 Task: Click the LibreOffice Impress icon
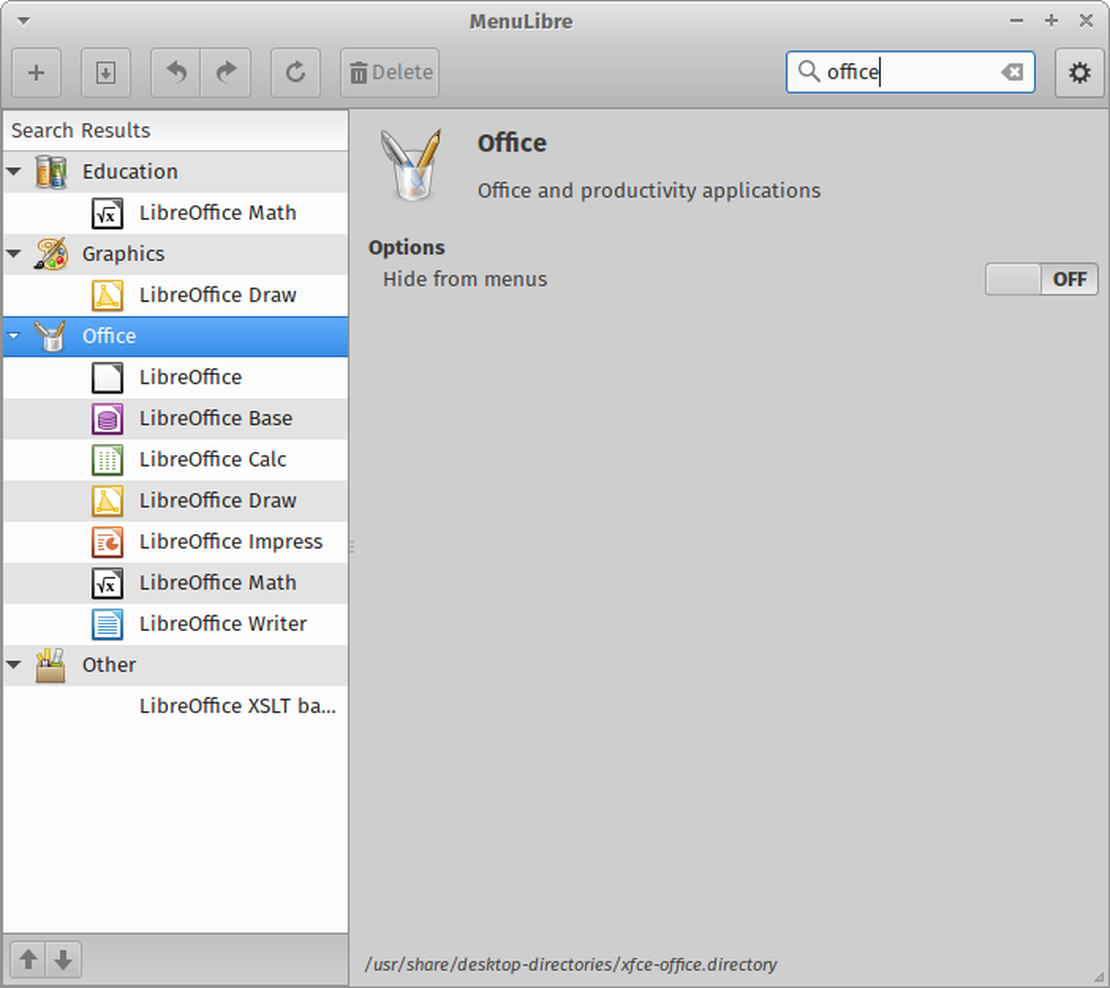pyautogui.click(x=107, y=541)
